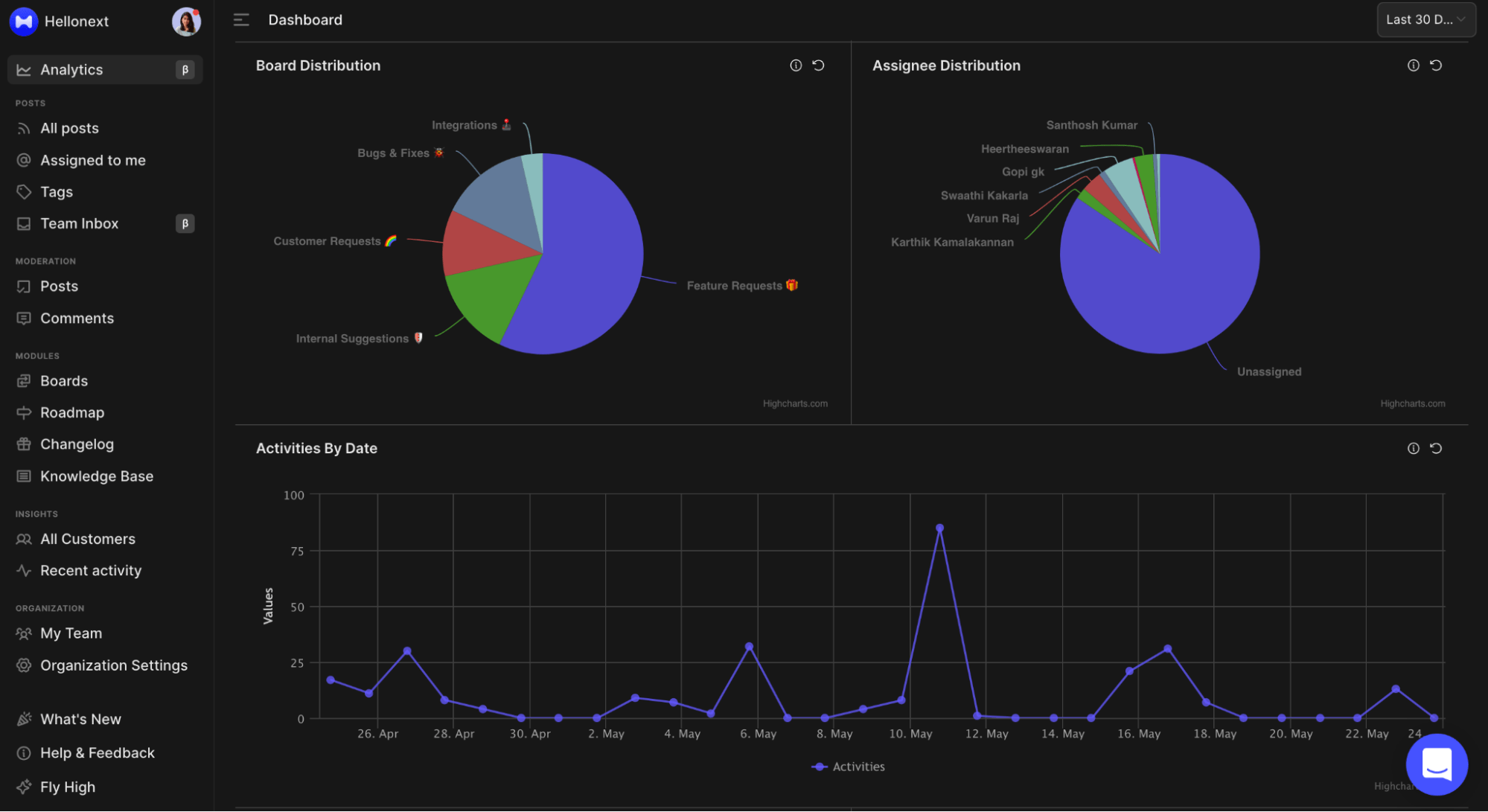Open the Team Inbox via its inbox icon
1488x812 pixels.
tap(24, 223)
